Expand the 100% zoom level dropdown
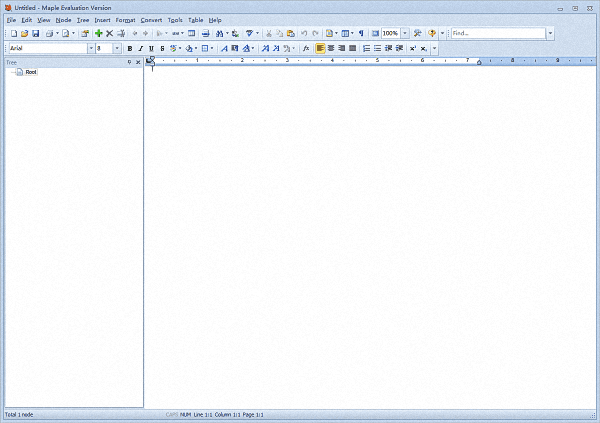 [404, 33]
